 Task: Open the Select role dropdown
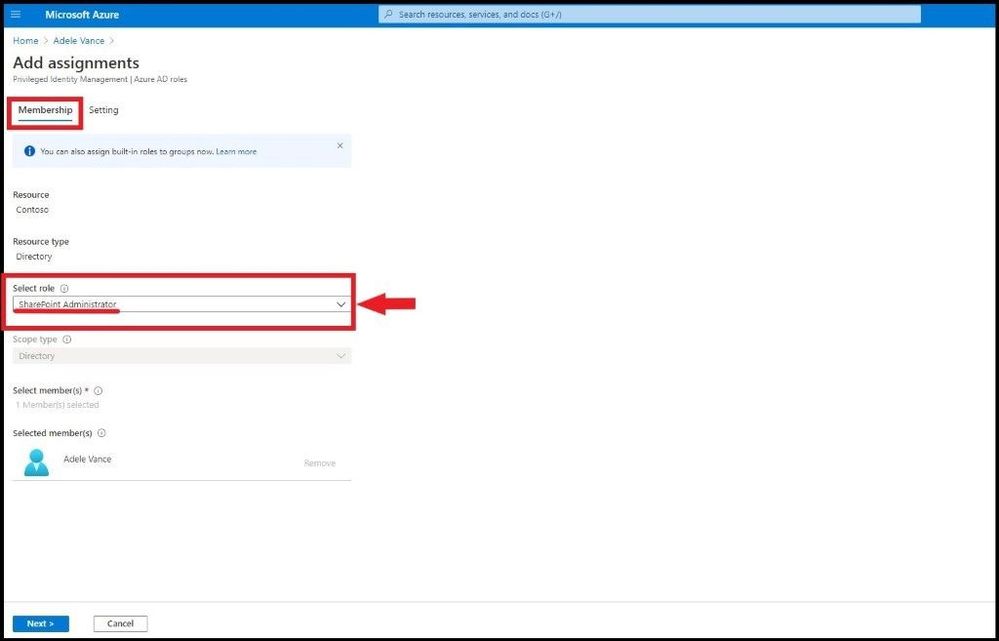point(182,305)
